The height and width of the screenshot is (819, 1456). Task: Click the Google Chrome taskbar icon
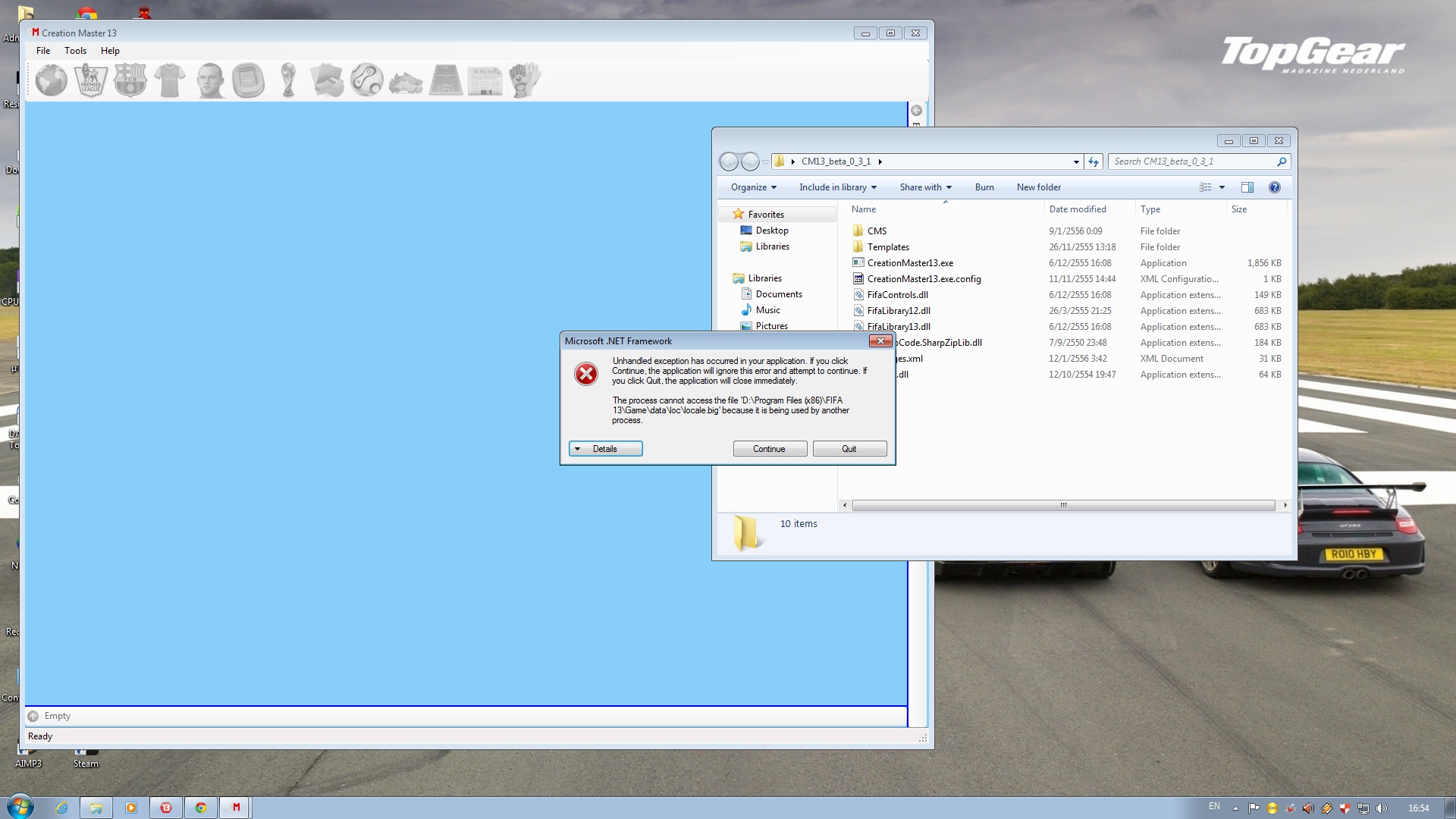[201, 808]
